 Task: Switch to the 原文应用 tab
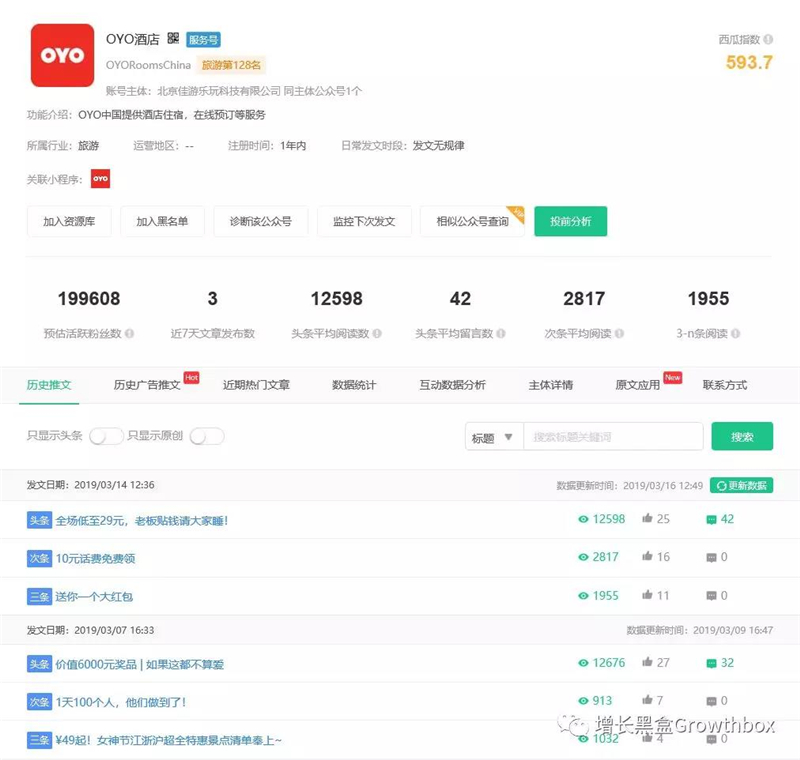click(638, 385)
